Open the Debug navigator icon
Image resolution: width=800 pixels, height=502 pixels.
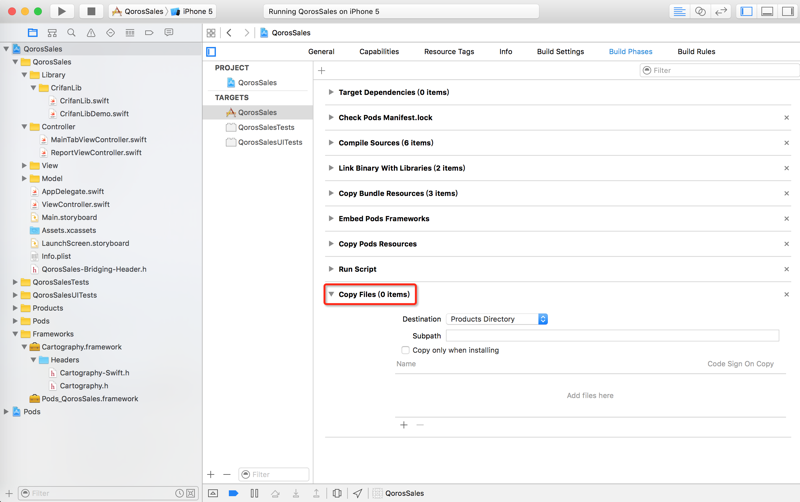(130, 33)
